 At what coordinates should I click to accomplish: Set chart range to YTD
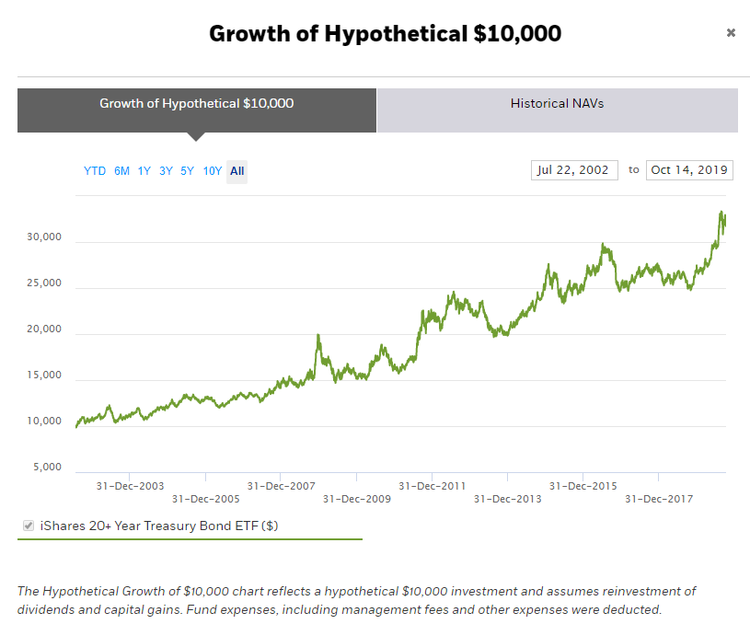pyautogui.click(x=94, y=171)
